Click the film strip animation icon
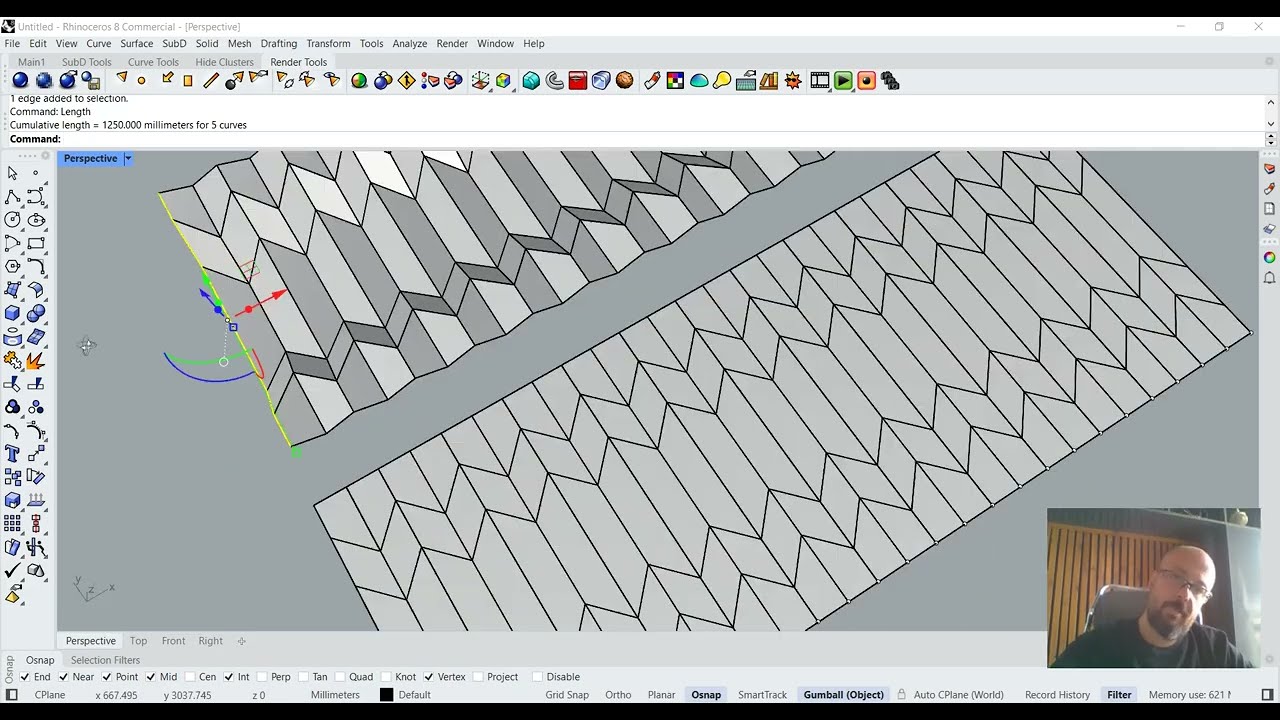This screenshot has width=1280, height=720. [x=820, y=81]
